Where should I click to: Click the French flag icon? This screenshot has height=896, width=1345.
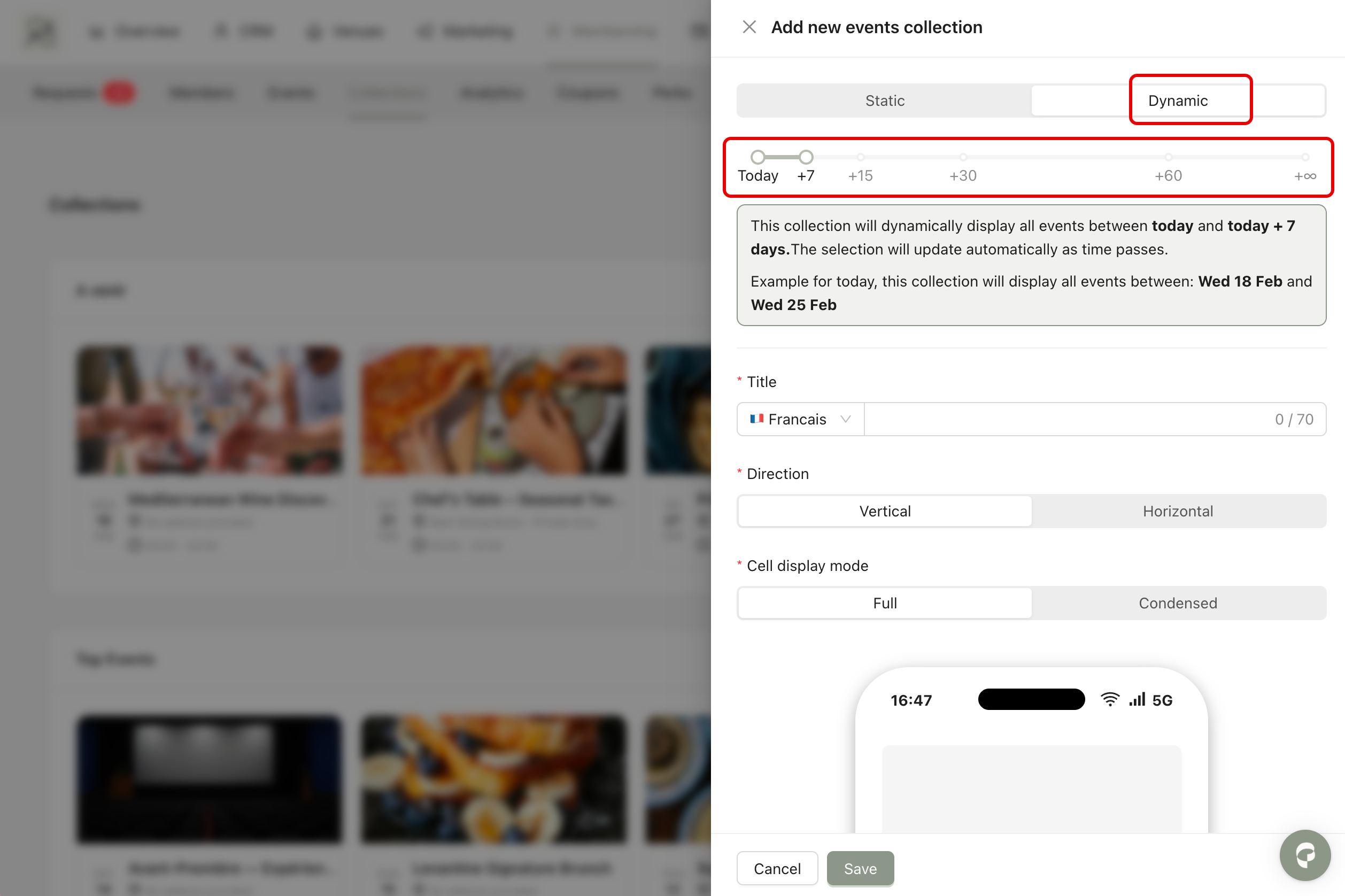pyautogui.click(x=756, y=419)
